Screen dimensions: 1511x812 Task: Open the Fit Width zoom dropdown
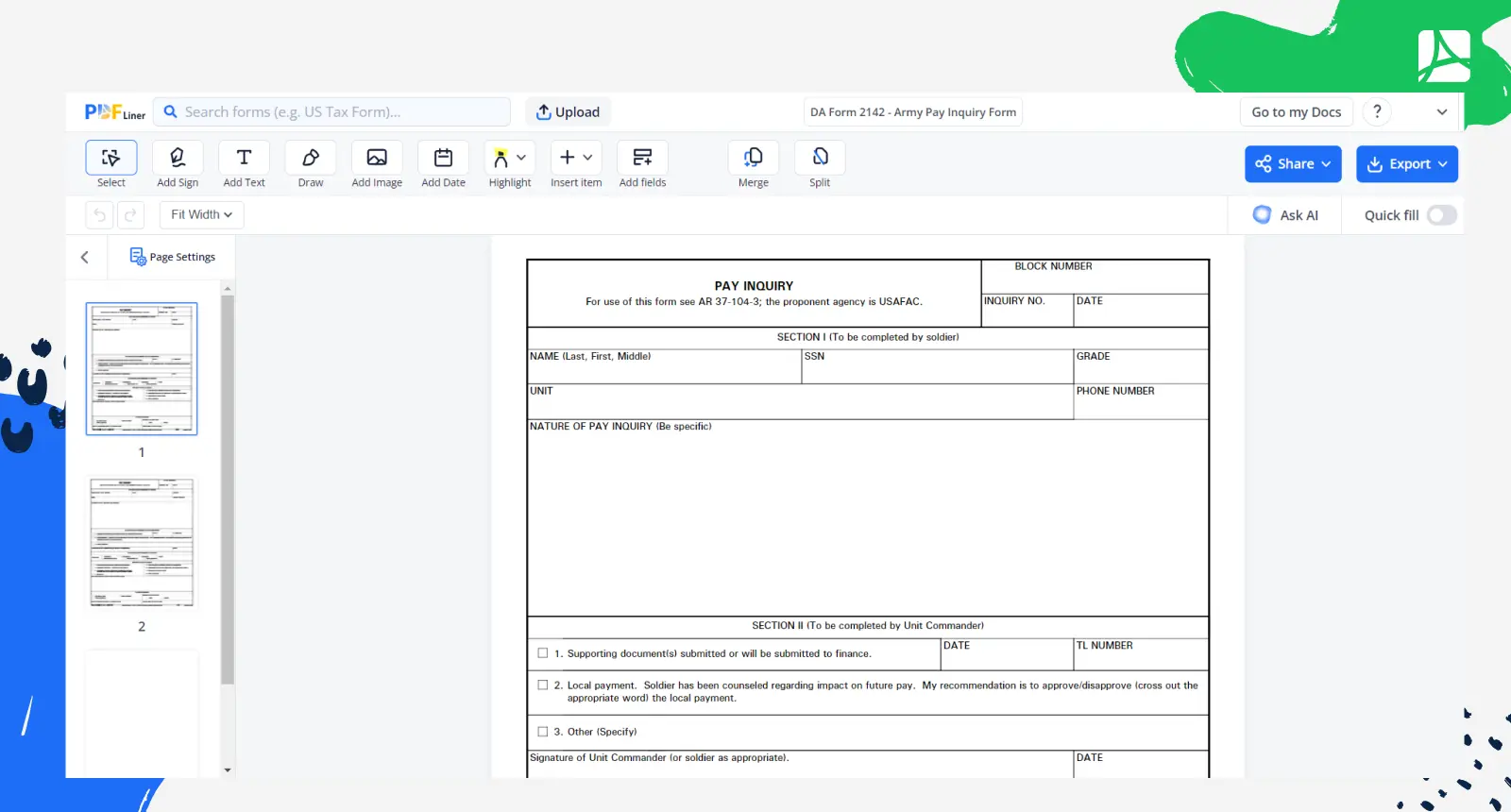201,215
